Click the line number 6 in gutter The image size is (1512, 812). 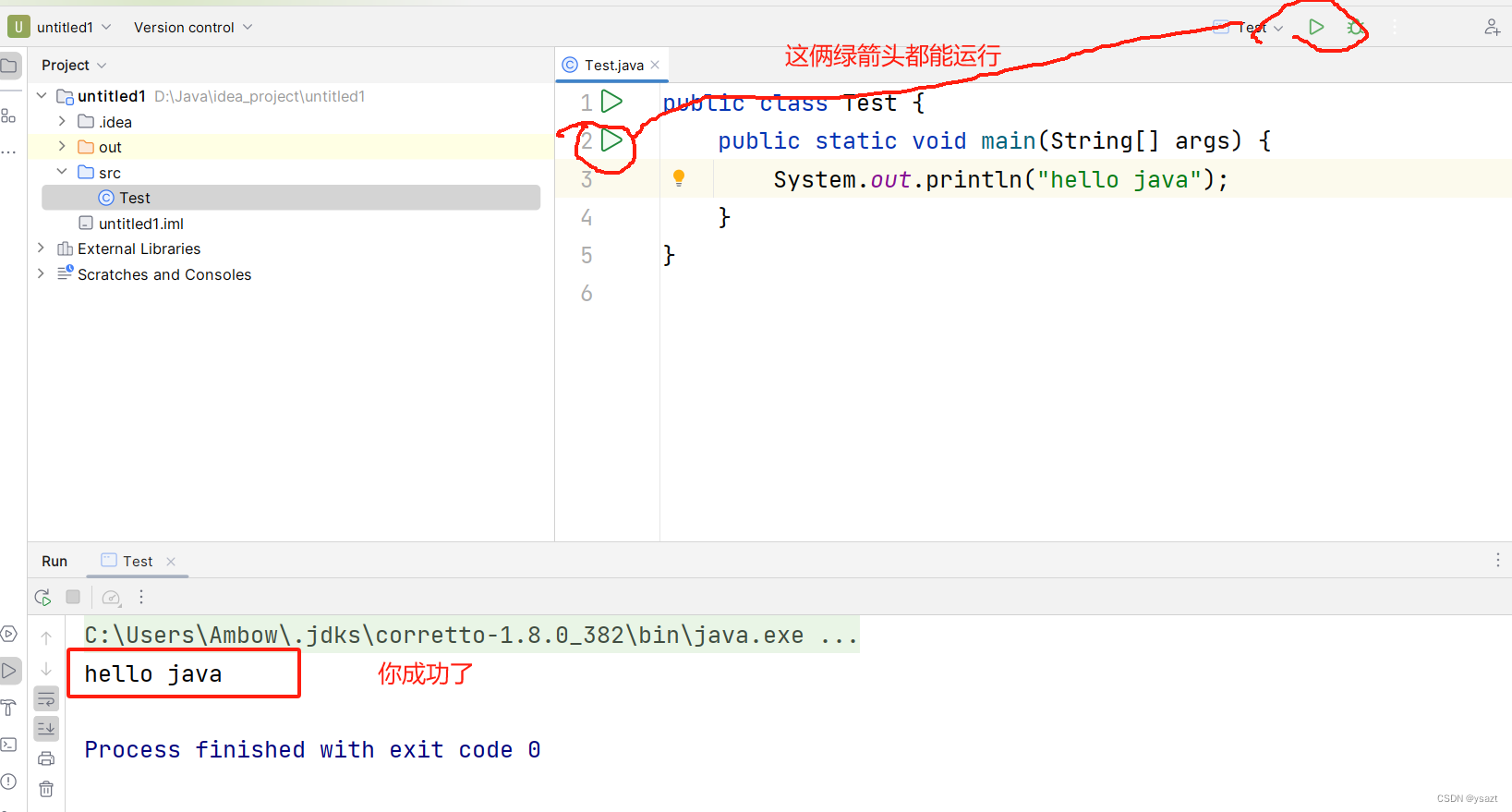coord(587,294)
